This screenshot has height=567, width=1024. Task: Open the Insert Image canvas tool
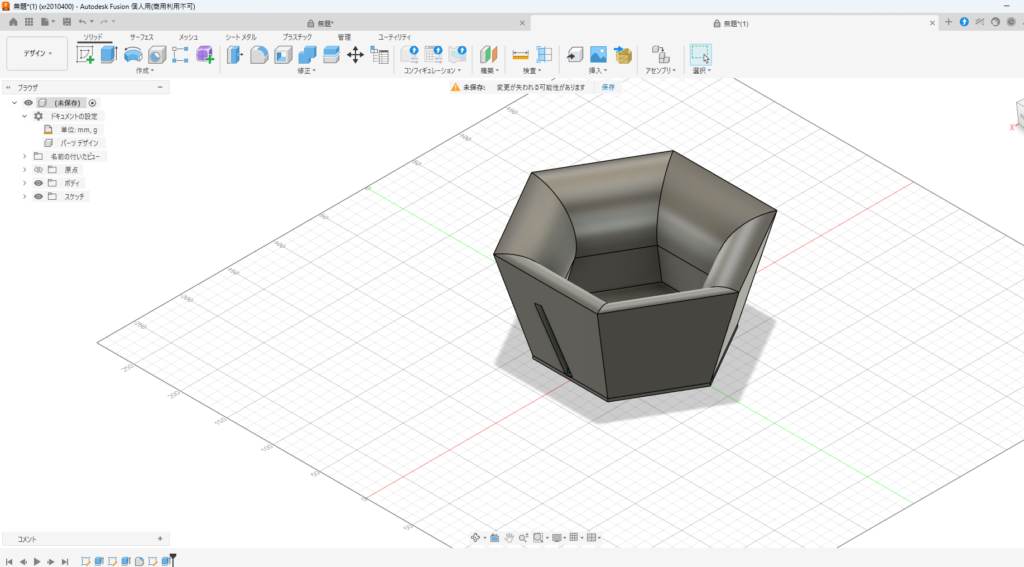[598, 55]
